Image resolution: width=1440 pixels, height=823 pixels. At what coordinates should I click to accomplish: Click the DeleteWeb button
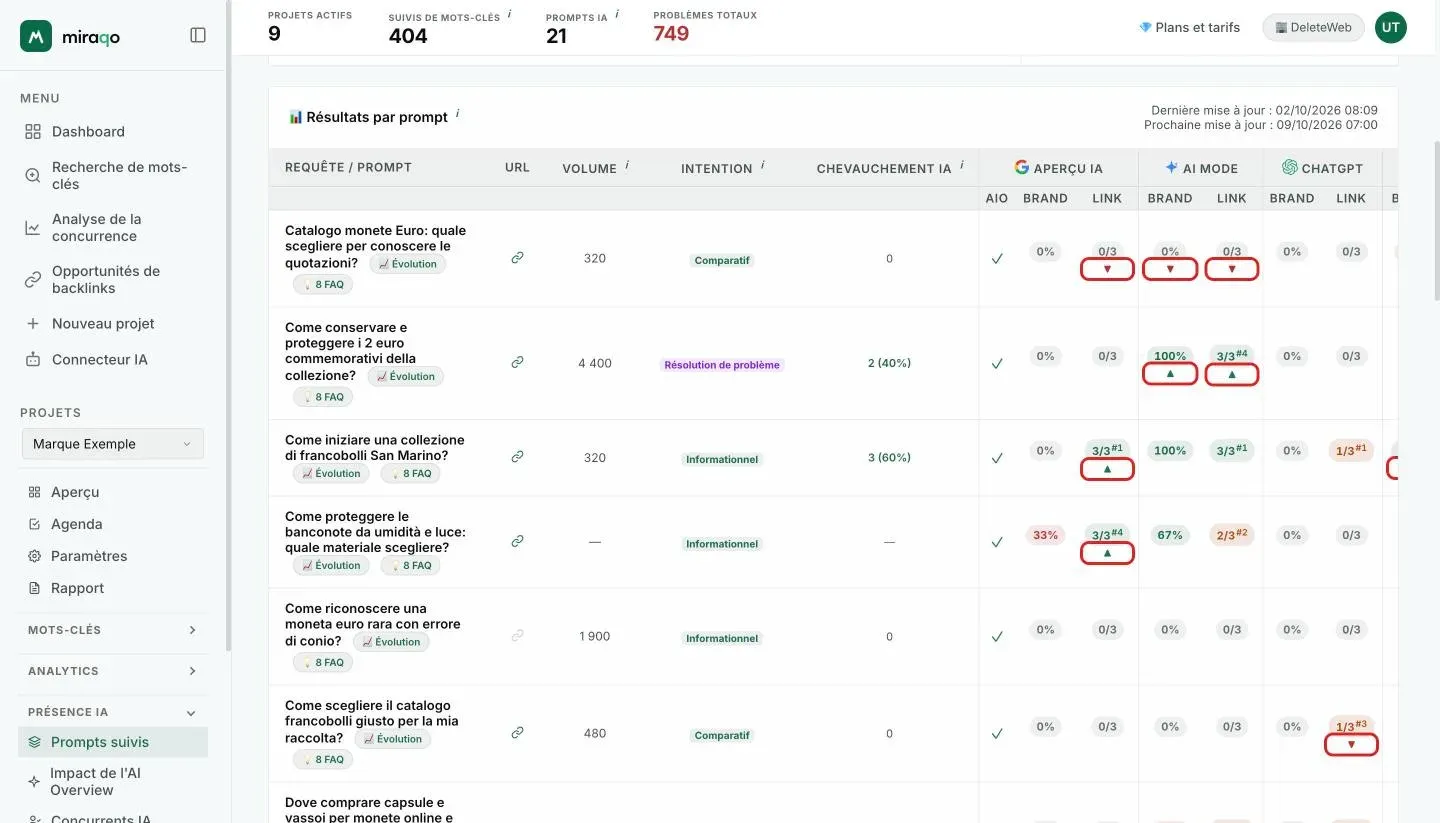point(1314,28)
